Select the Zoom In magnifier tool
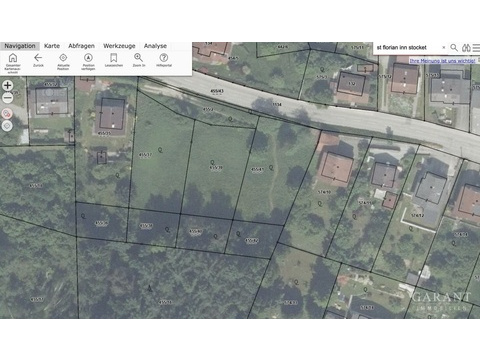480x360 pixels. [x=138, y=58]
